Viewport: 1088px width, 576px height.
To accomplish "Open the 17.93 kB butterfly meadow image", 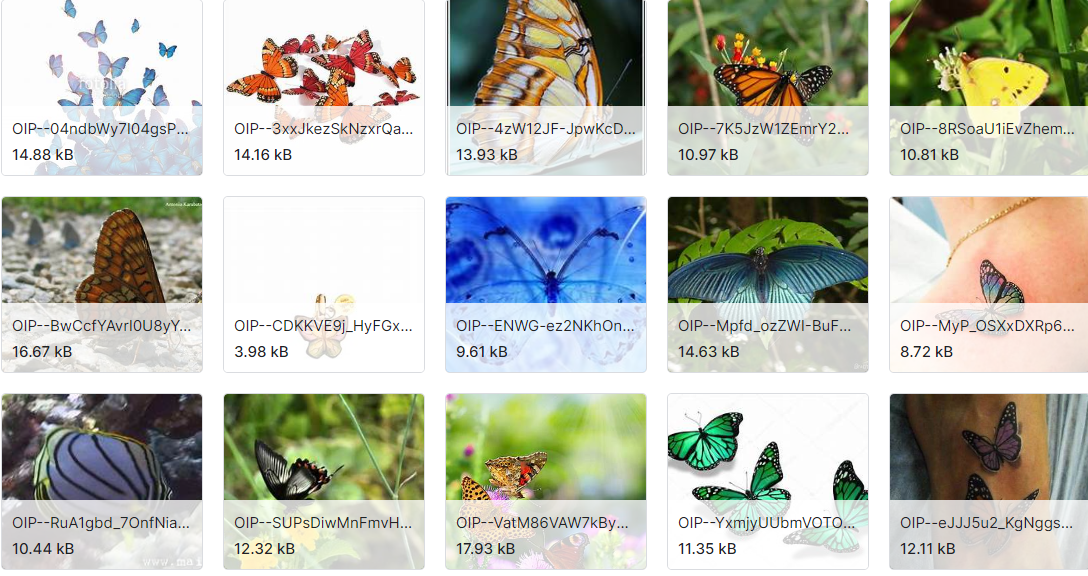I will (546, 482).
